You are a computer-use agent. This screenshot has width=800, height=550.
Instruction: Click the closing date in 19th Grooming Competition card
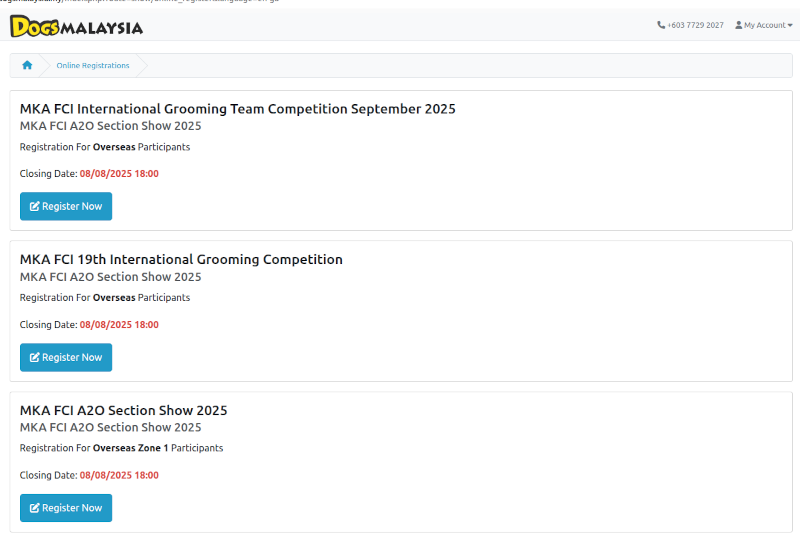(119, 324)
